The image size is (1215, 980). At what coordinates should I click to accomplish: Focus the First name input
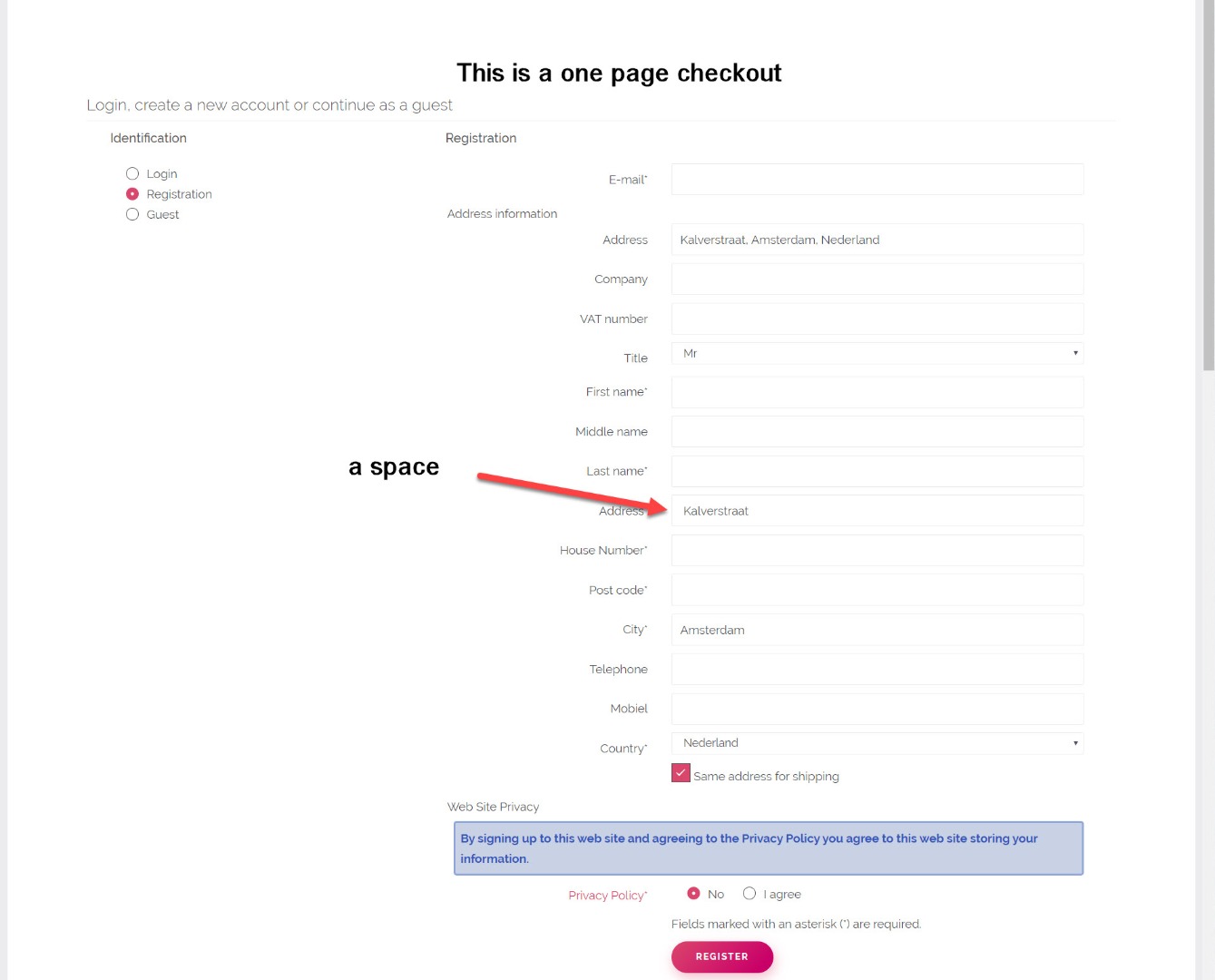click(877, 392)
